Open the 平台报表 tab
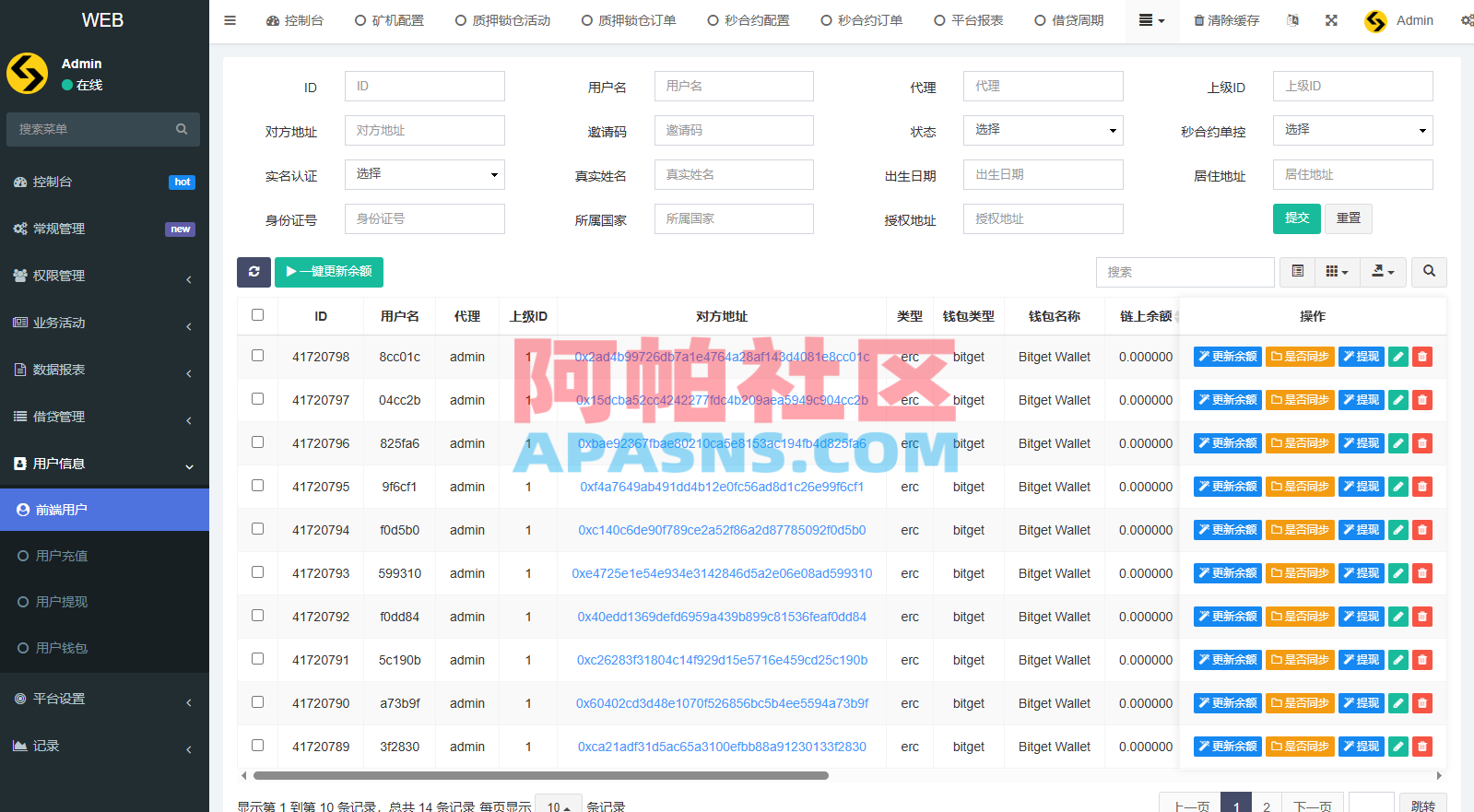1474x812 pixels. [x=968, y=20]
